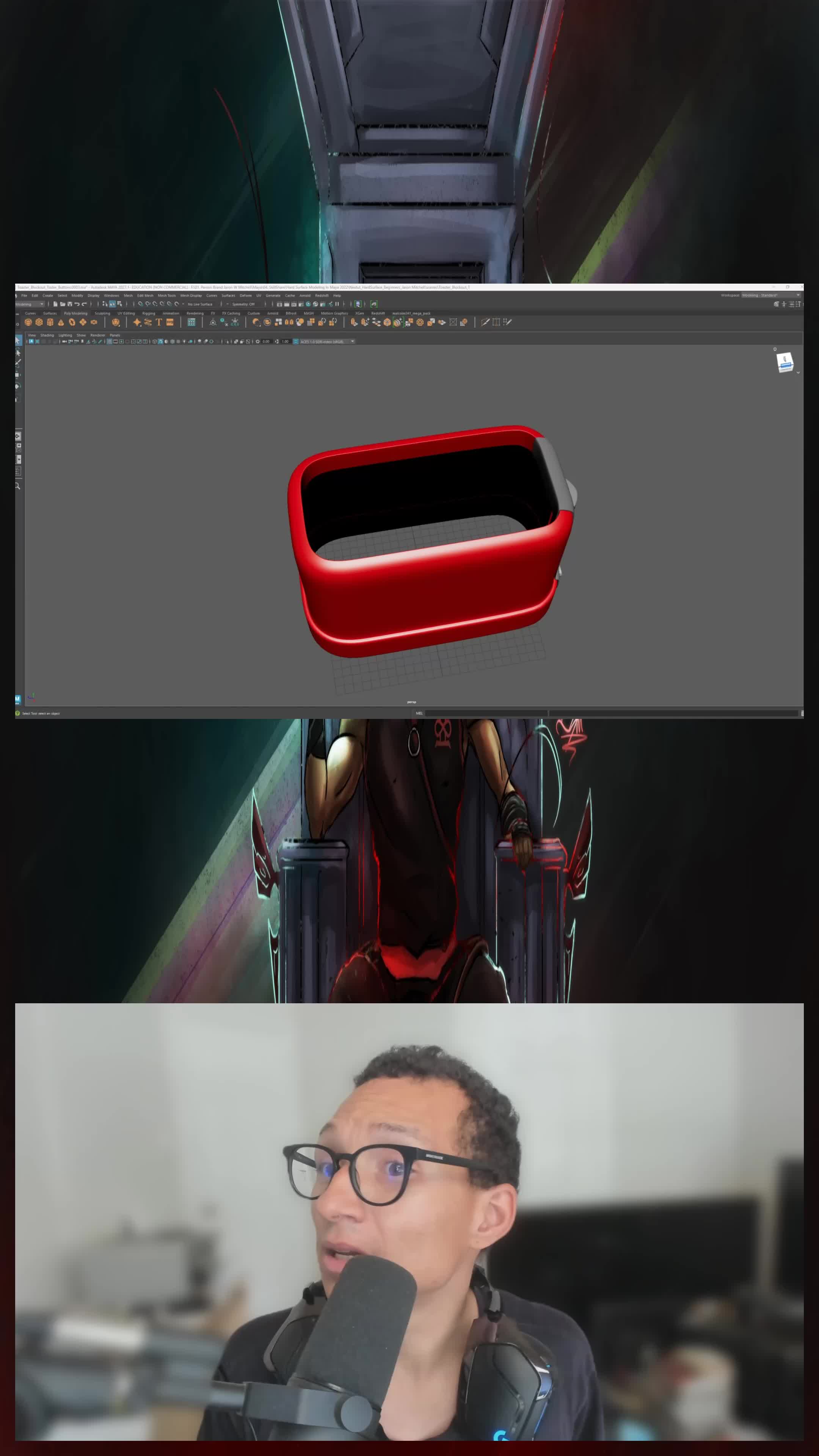Open the Modeling menu set dropdown
This screenshot has height=1456, width=819.
coord(30,304)
